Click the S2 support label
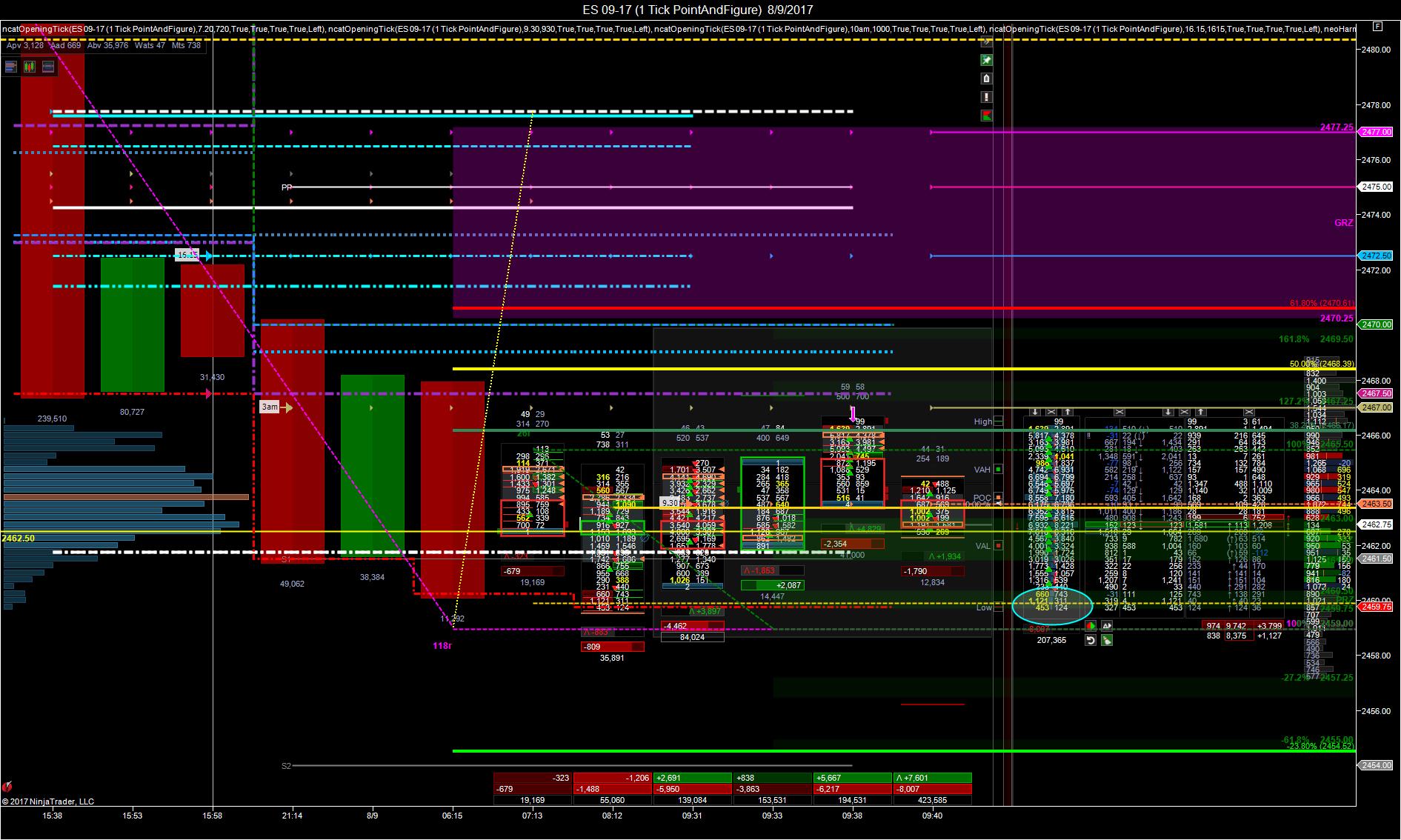 tap(287, 766)
